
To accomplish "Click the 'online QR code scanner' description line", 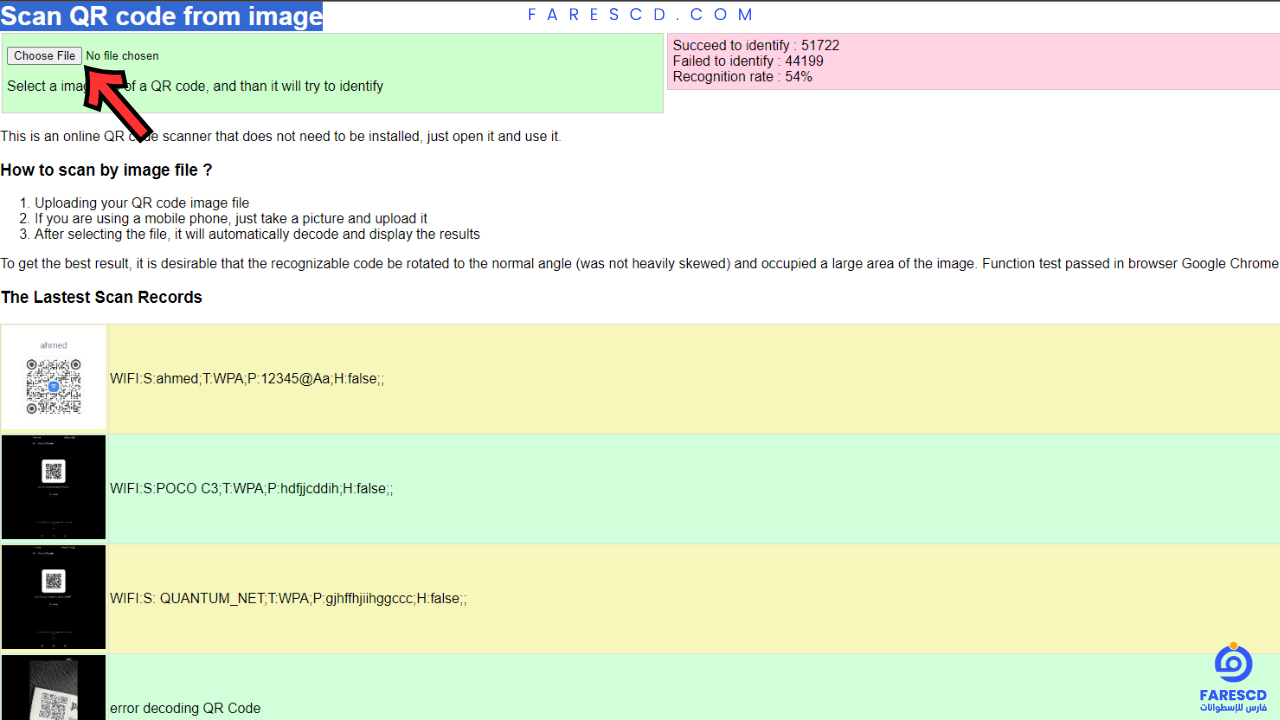I will [281, 136].
